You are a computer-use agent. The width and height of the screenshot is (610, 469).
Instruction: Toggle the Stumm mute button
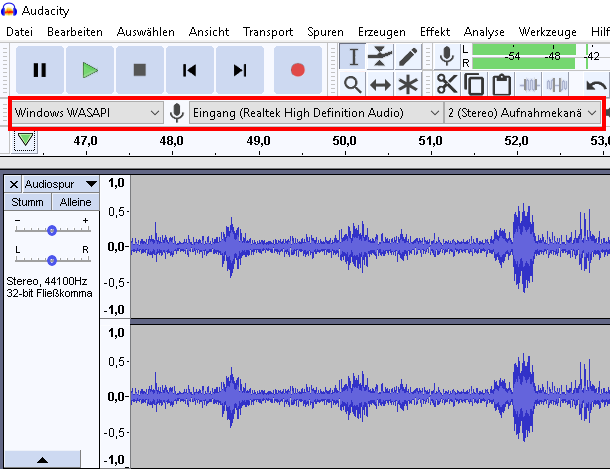tap(27, 202)
